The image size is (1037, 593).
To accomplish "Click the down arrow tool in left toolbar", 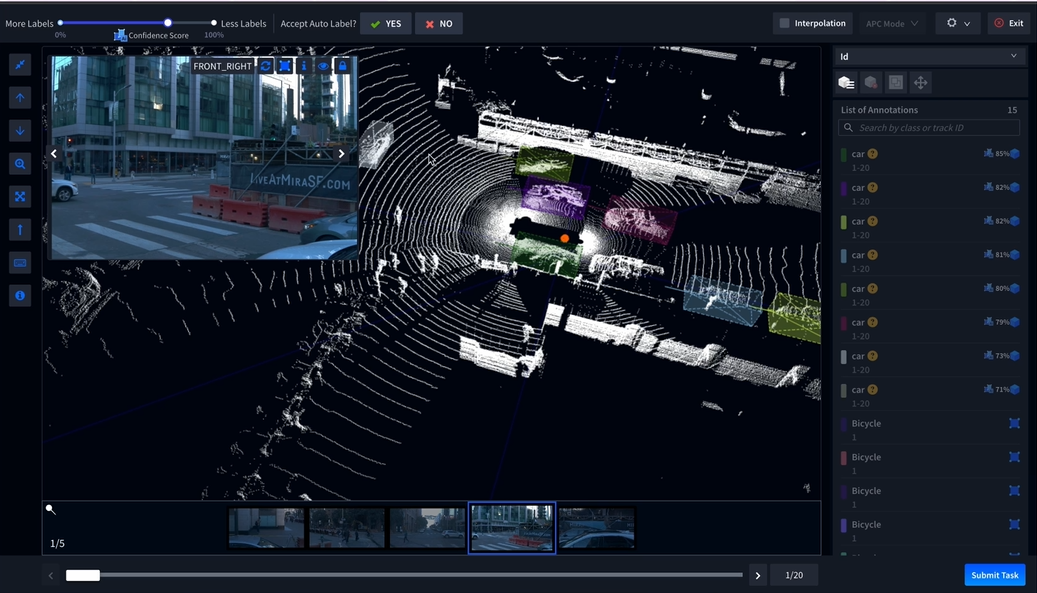I will pyautogui.click(x=20, y=131).
